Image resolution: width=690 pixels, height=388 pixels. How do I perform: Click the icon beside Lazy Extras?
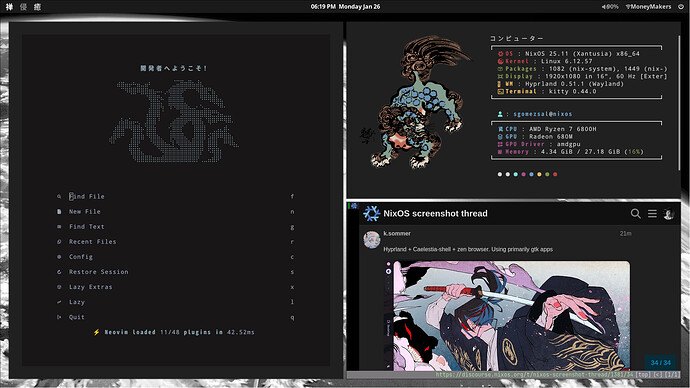pos(59,287)
